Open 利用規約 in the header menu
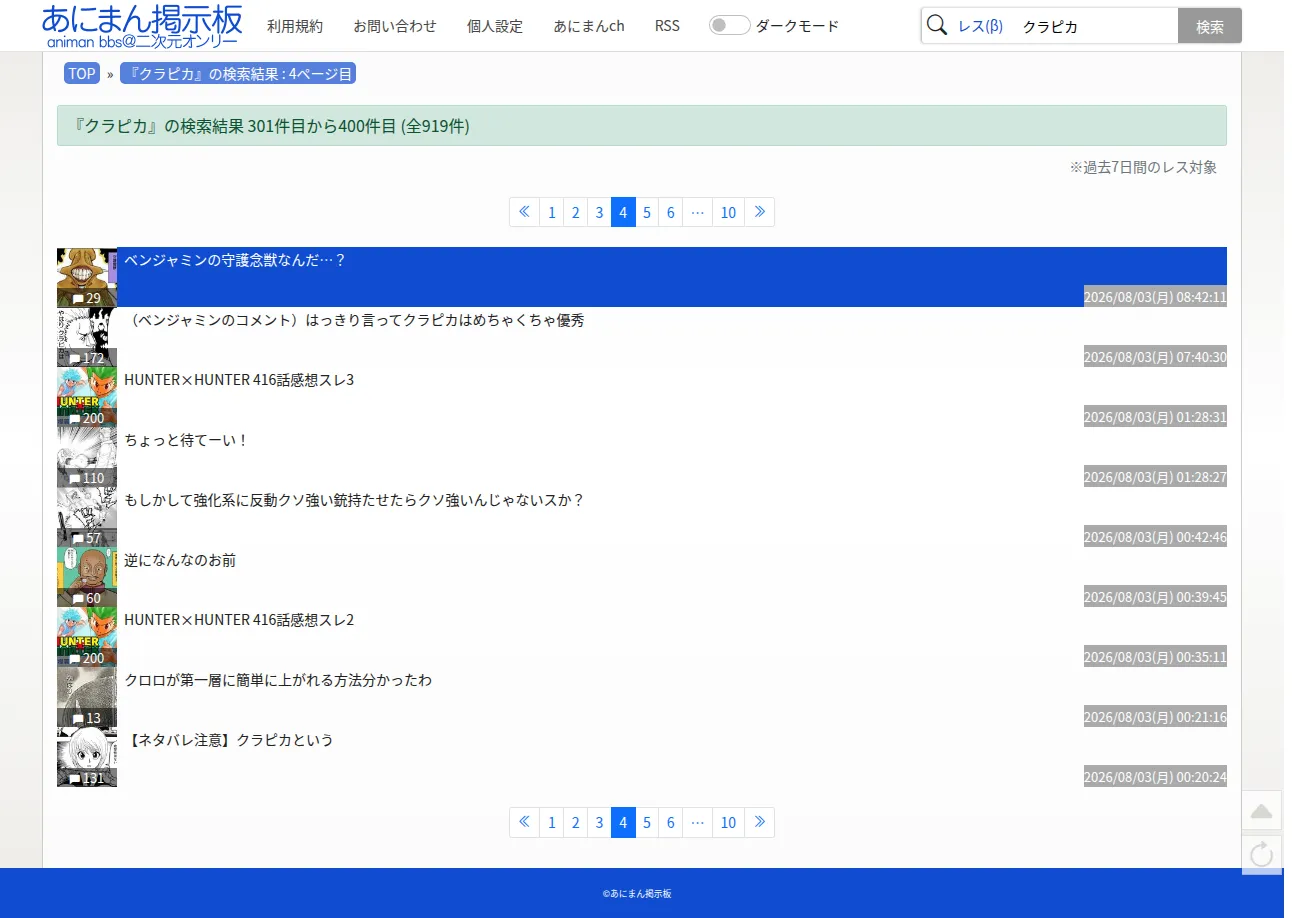Viewport: 1292px width, 918px height. click(x=295, y=26)
